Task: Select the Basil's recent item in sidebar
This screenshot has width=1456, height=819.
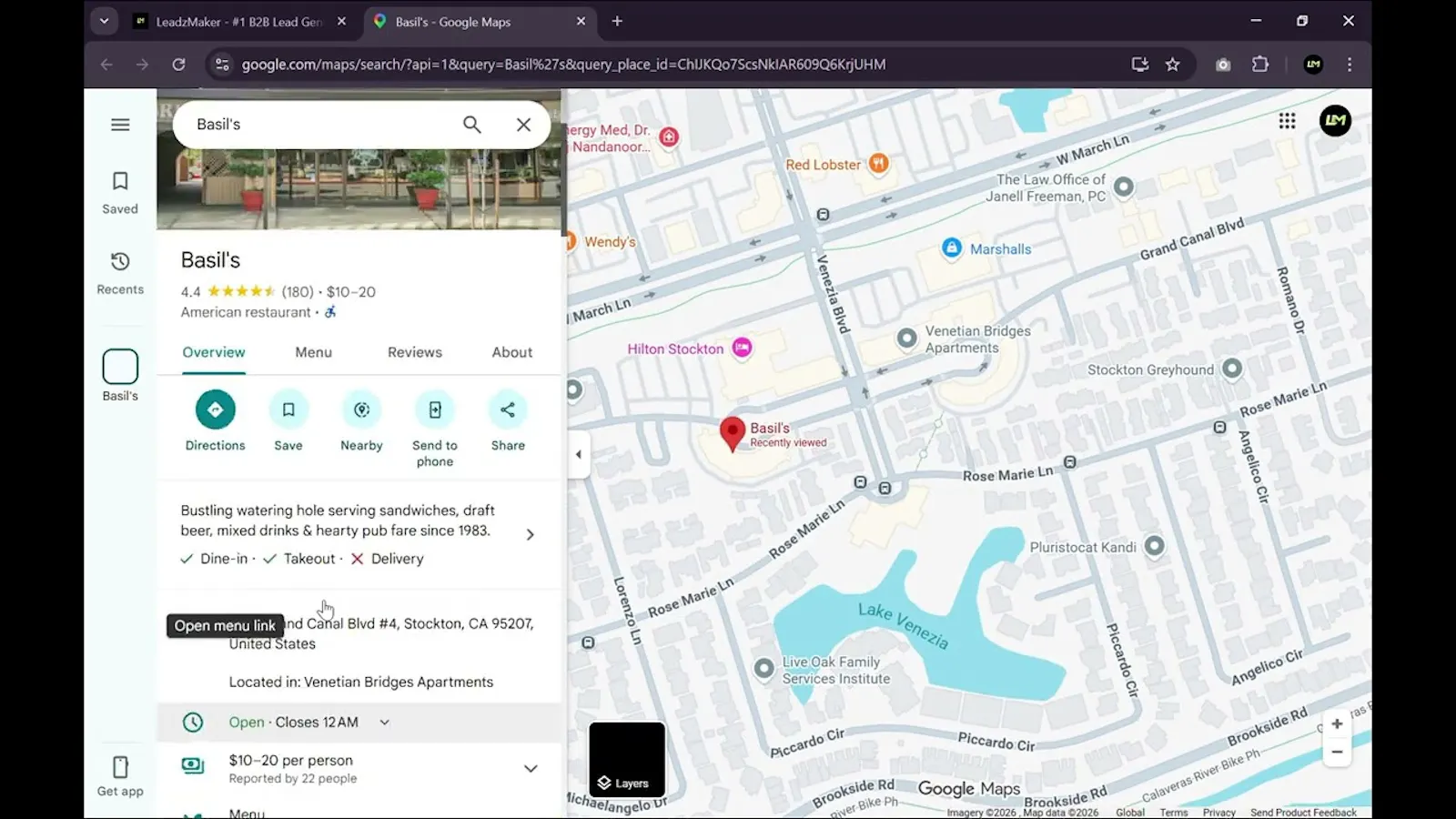Action: click(x=120, y=375)
